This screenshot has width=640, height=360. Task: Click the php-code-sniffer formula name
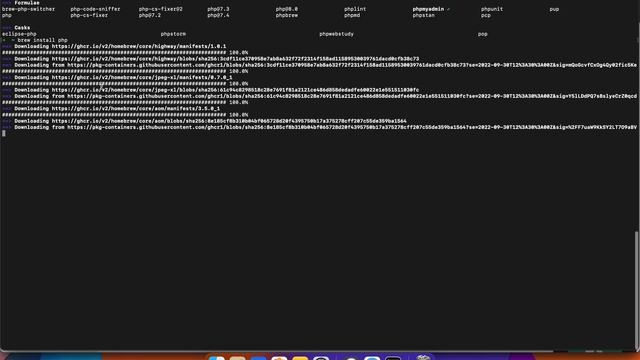click(x=95, y=9)
